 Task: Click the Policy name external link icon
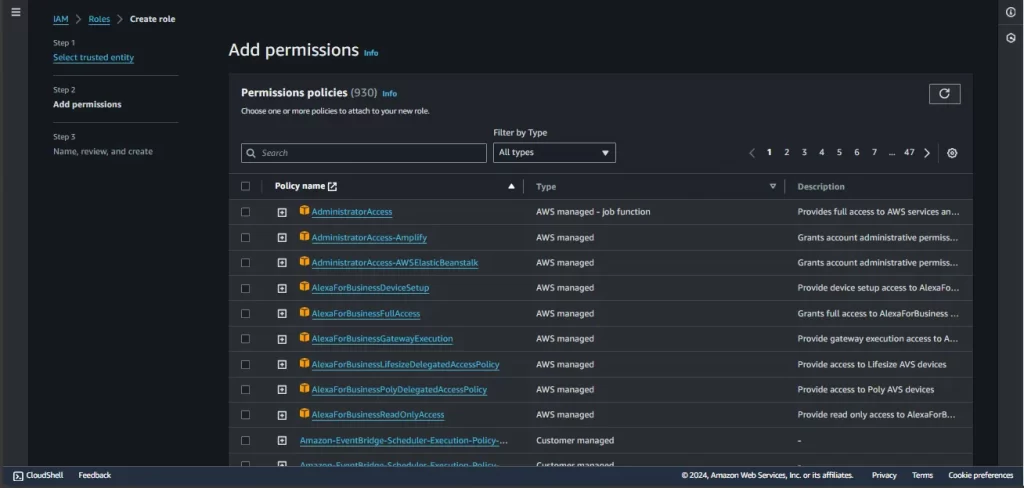333,186
